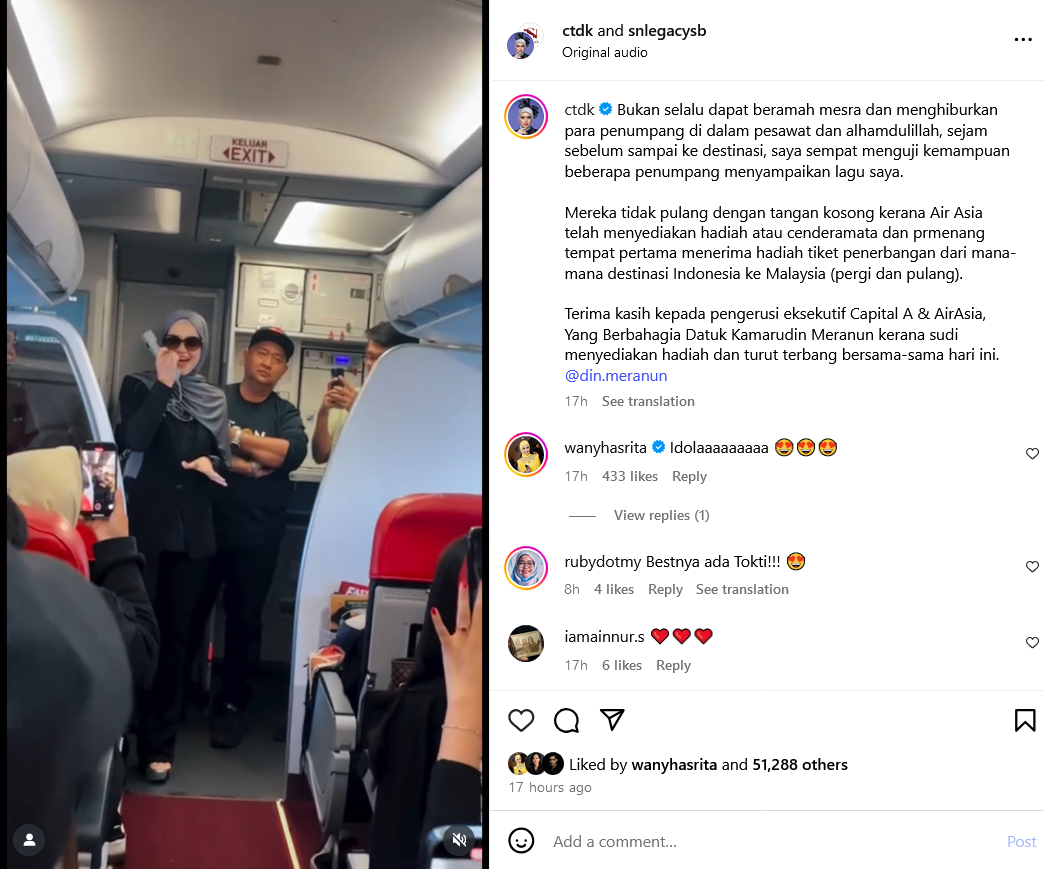Reply to wanyhasrita's comment

(x=689, y=476)
